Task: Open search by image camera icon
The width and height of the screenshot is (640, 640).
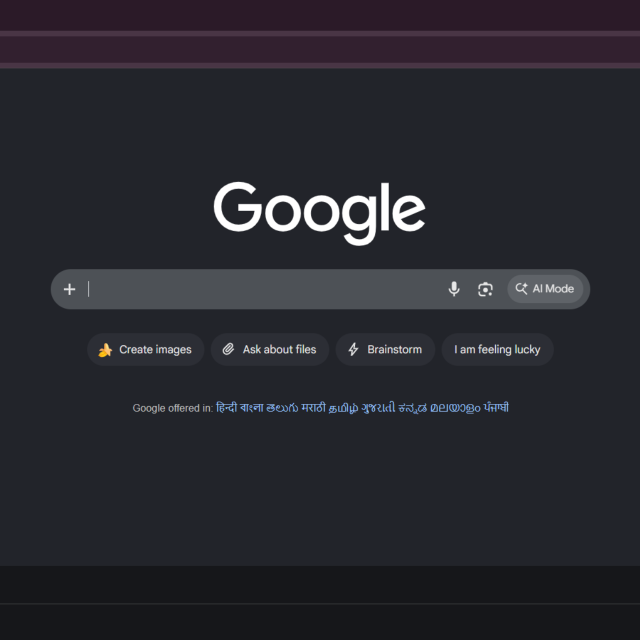Action: 485,289
